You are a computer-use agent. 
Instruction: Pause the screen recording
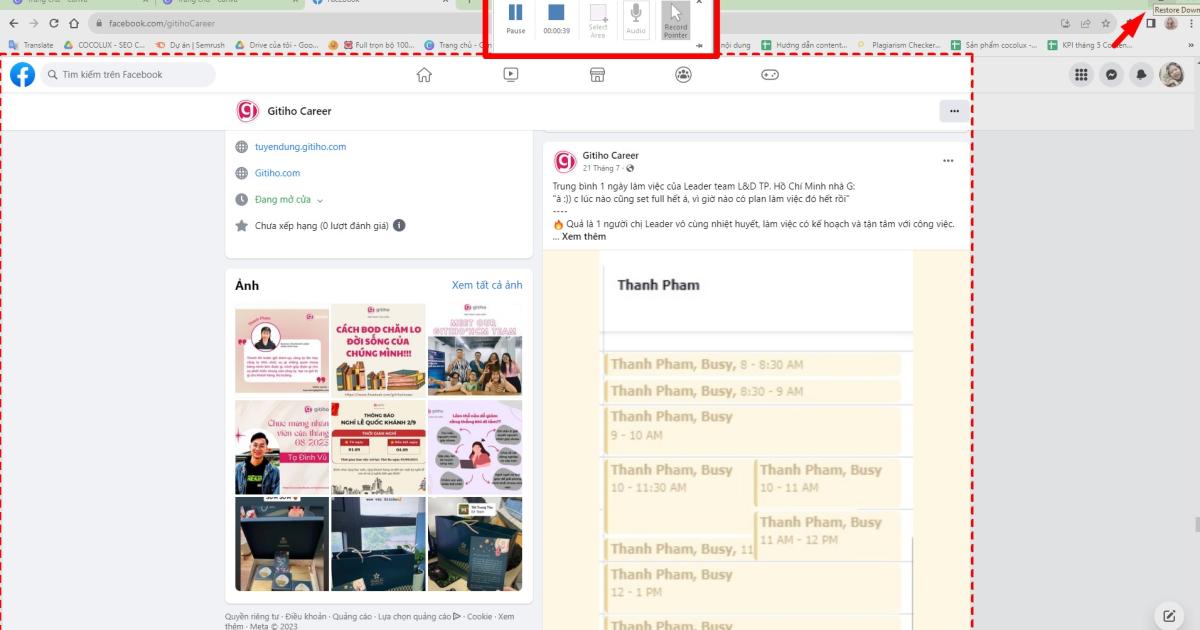pos(516,19)
